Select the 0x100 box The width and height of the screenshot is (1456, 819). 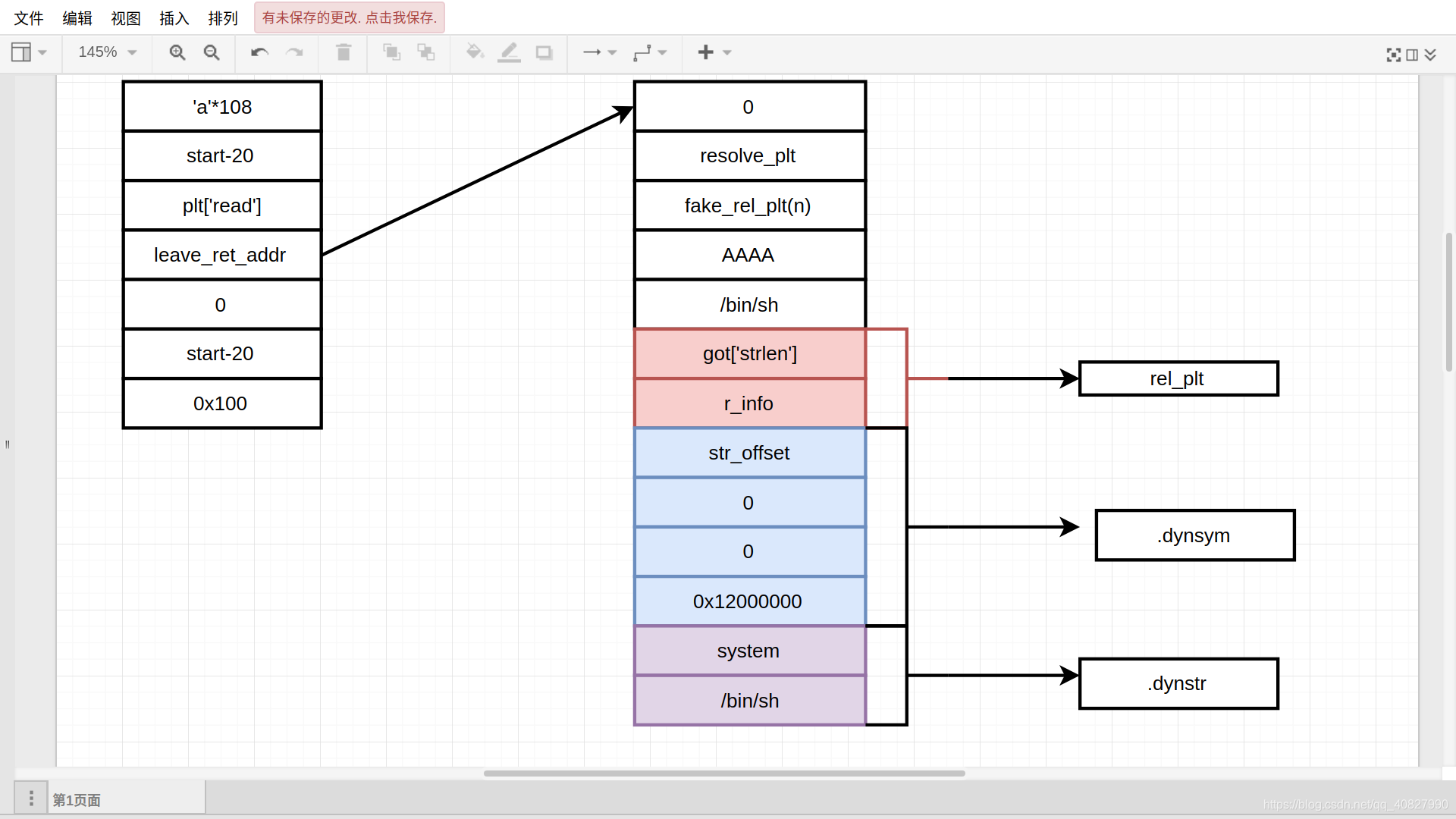pos(222,403)
